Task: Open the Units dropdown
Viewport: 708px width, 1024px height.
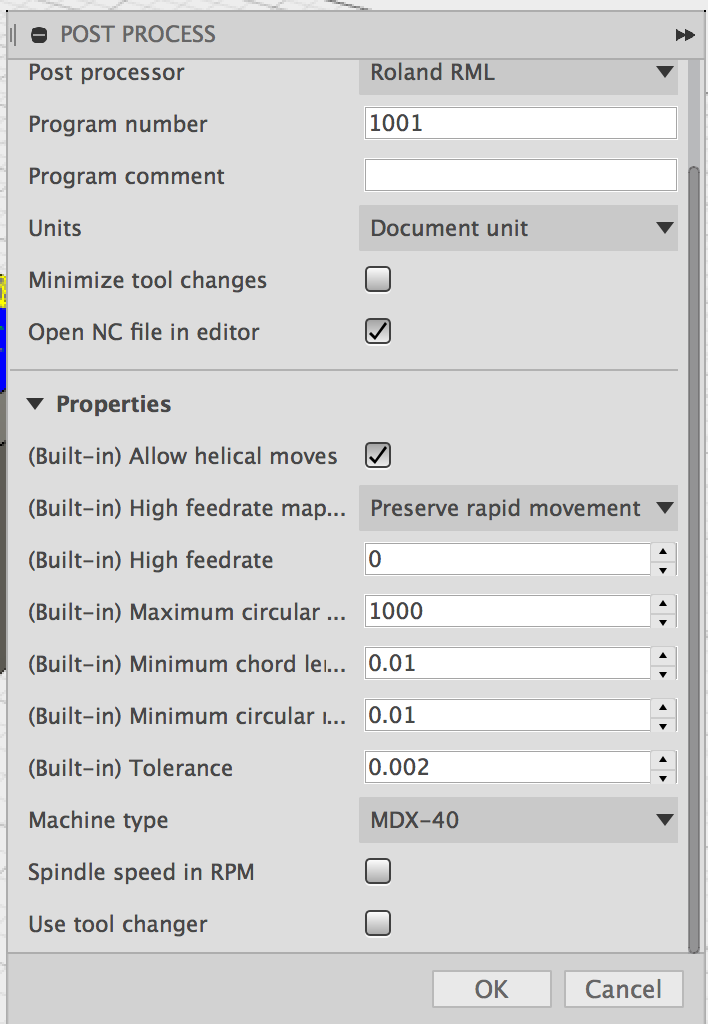Action: click(518, 228)
